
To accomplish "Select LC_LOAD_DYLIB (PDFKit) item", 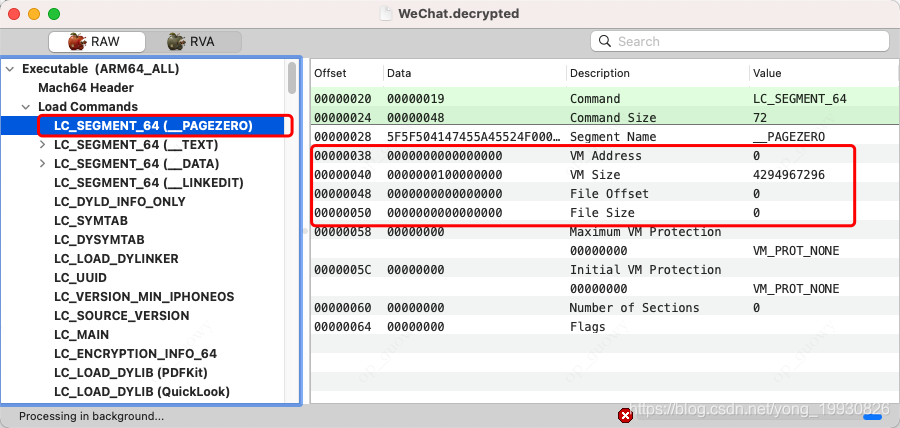I will 131,372.
